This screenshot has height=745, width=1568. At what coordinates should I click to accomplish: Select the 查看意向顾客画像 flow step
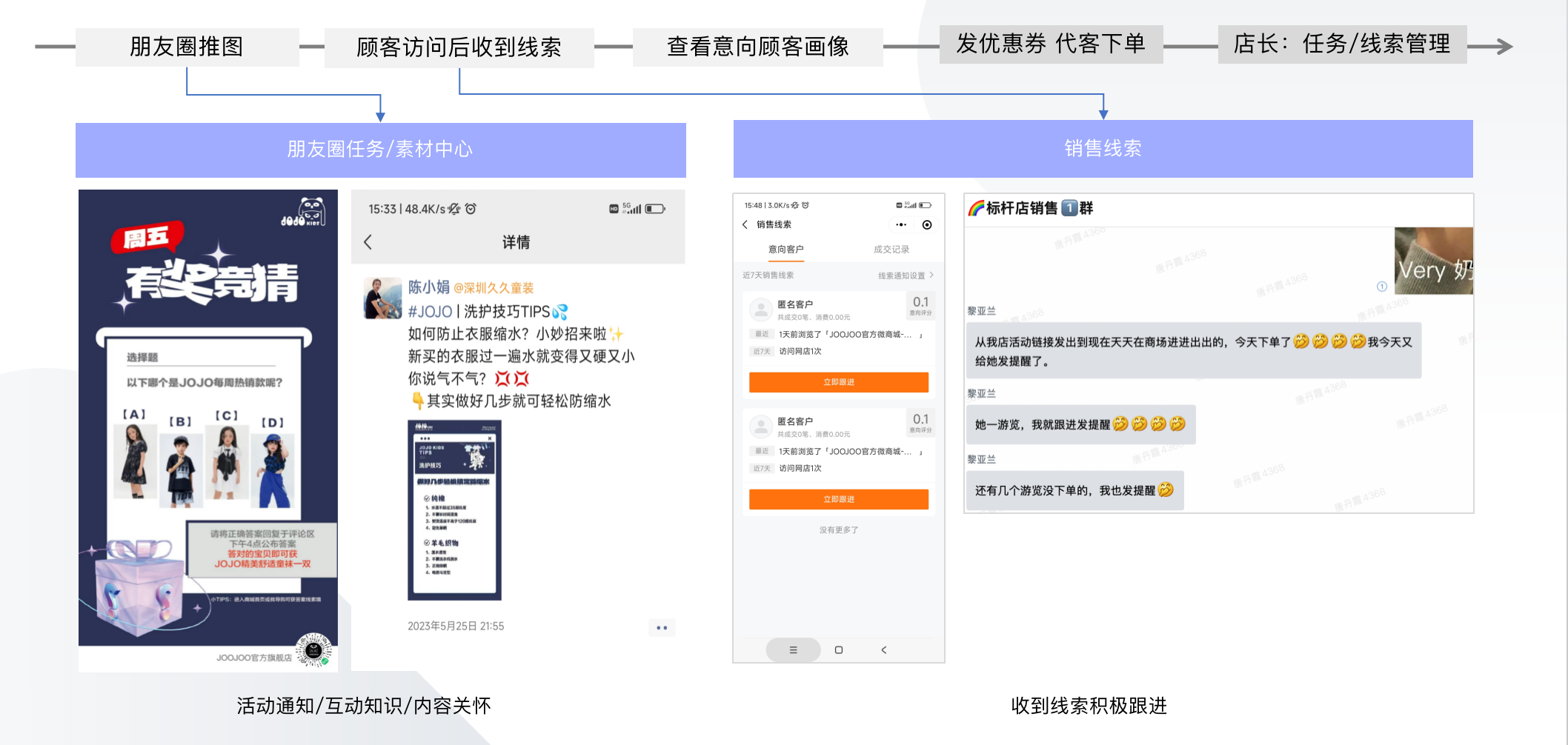click(757, 47)
